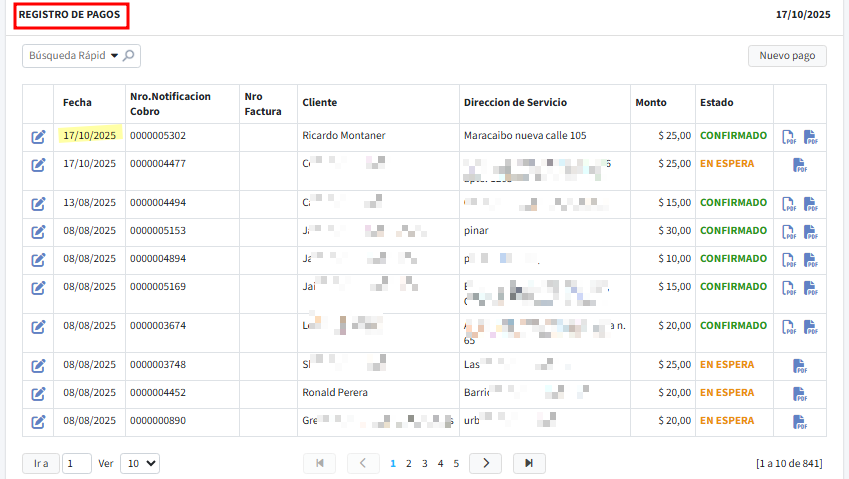Click the Ir a button
Image resolution: width=849 pixels, height=479 pixels.
[x=40, y=463]
